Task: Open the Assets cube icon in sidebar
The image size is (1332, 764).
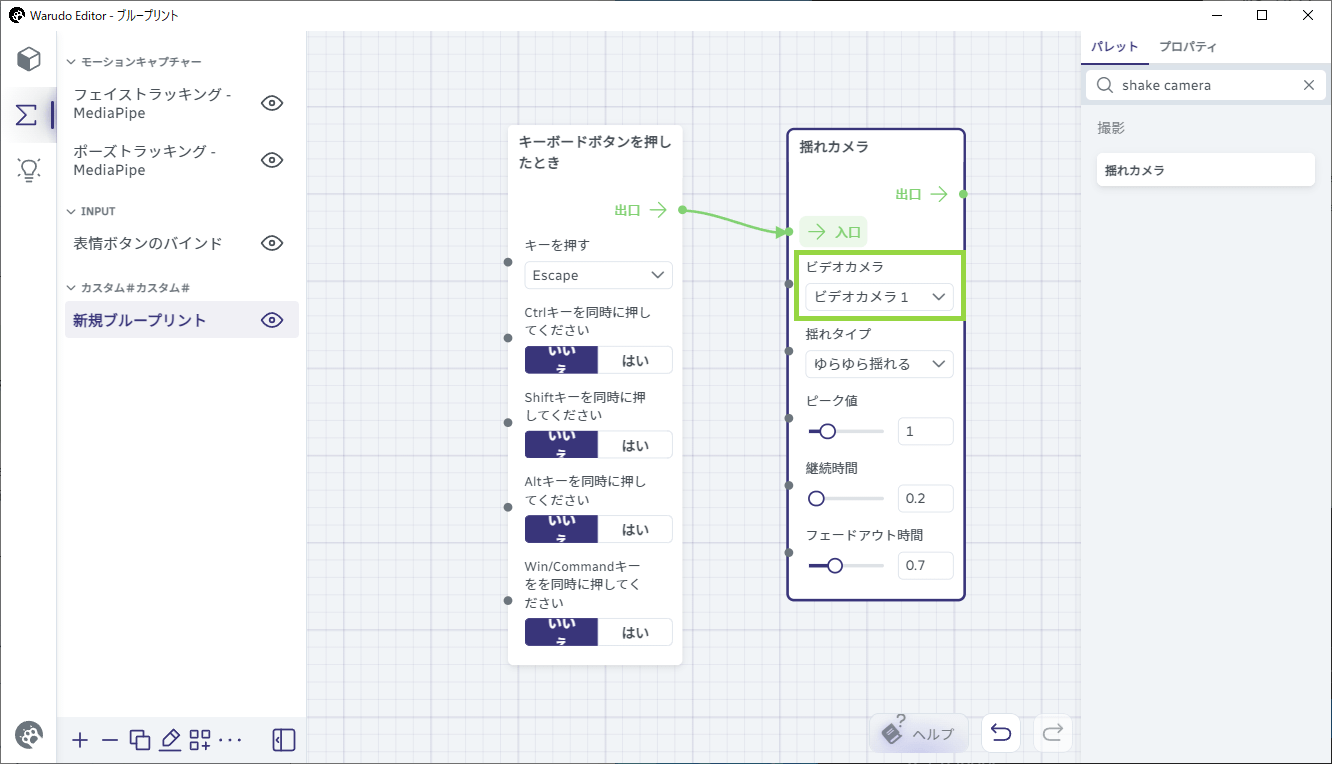Action: click(x=29, y=59)
